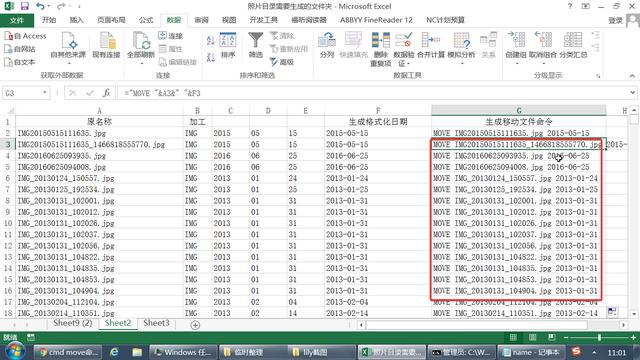Select column G header
The height and width of the screenshot is (360, 640).
coord(518,111)
